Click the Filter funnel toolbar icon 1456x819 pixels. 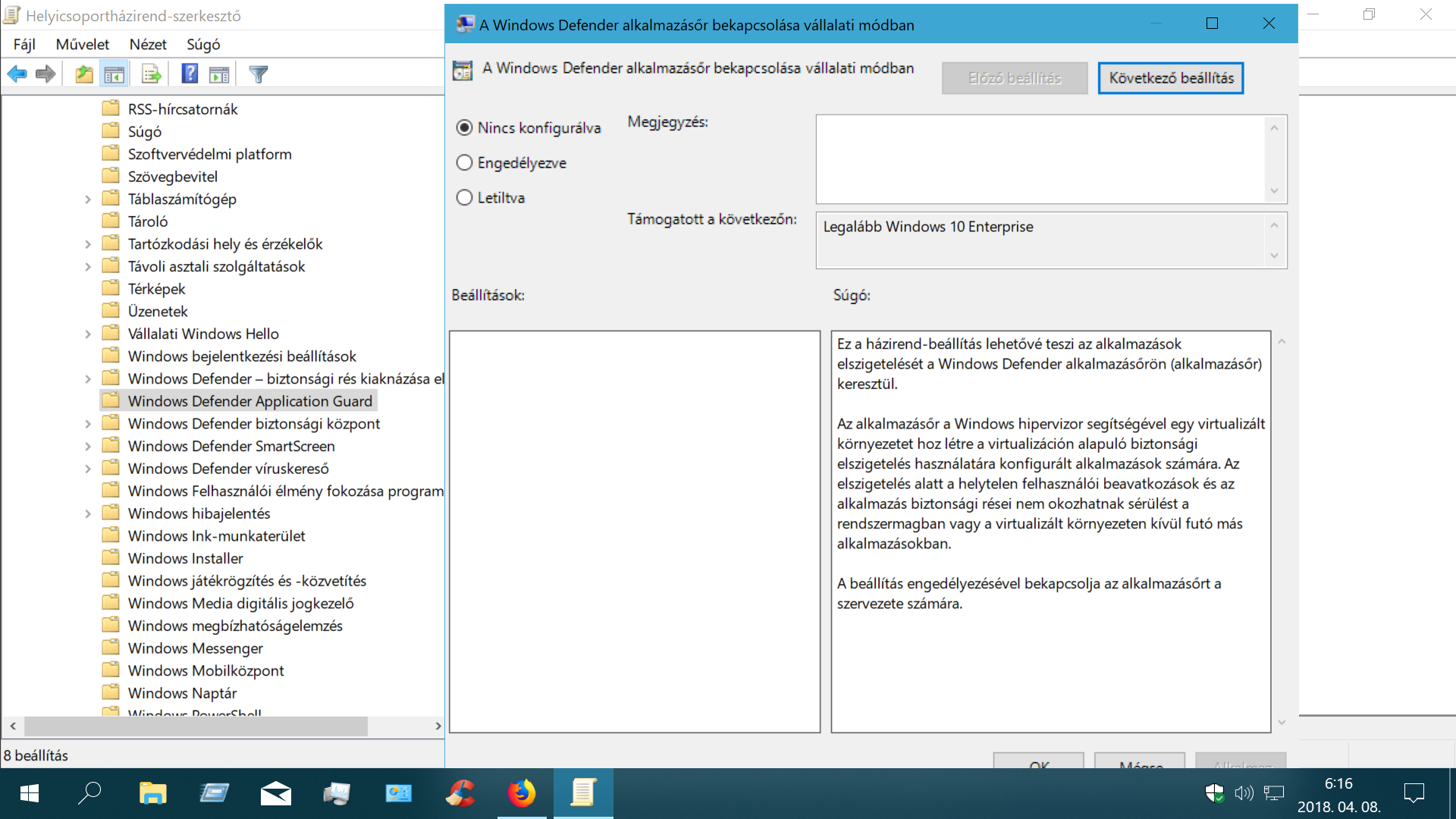point(259,74)
